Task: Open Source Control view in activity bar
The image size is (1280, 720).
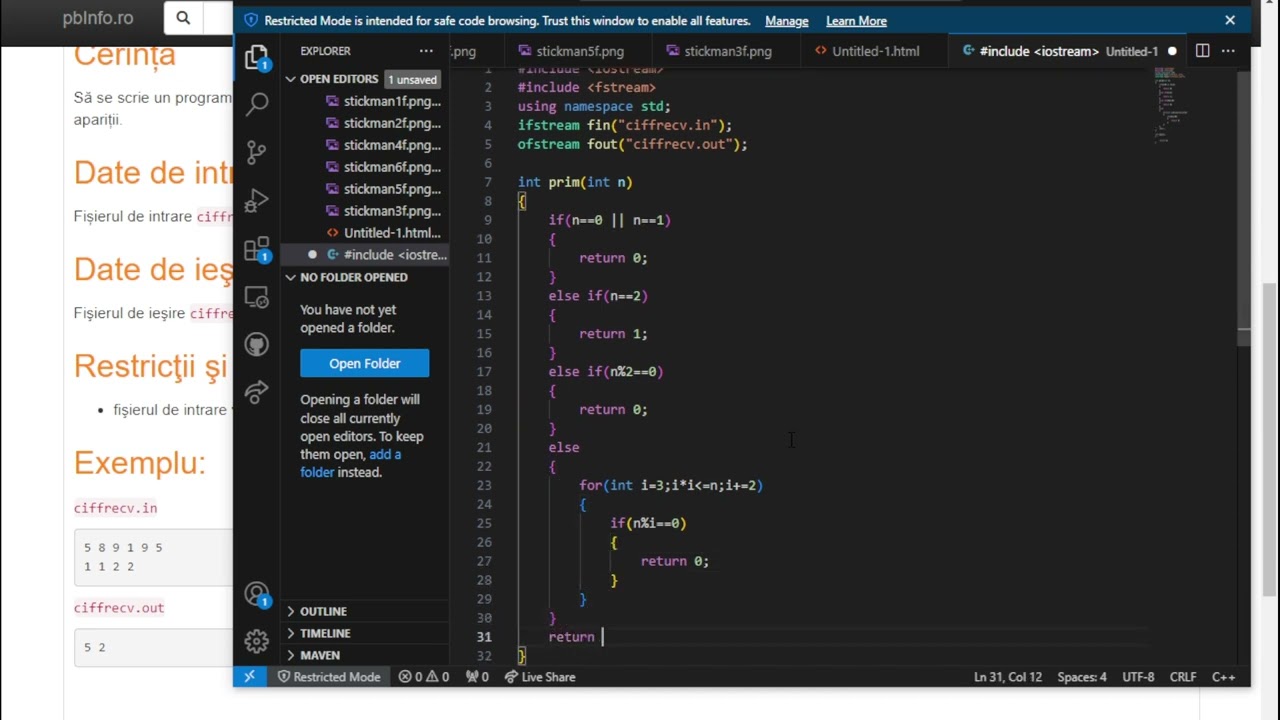Action: [x=257, y=152]
